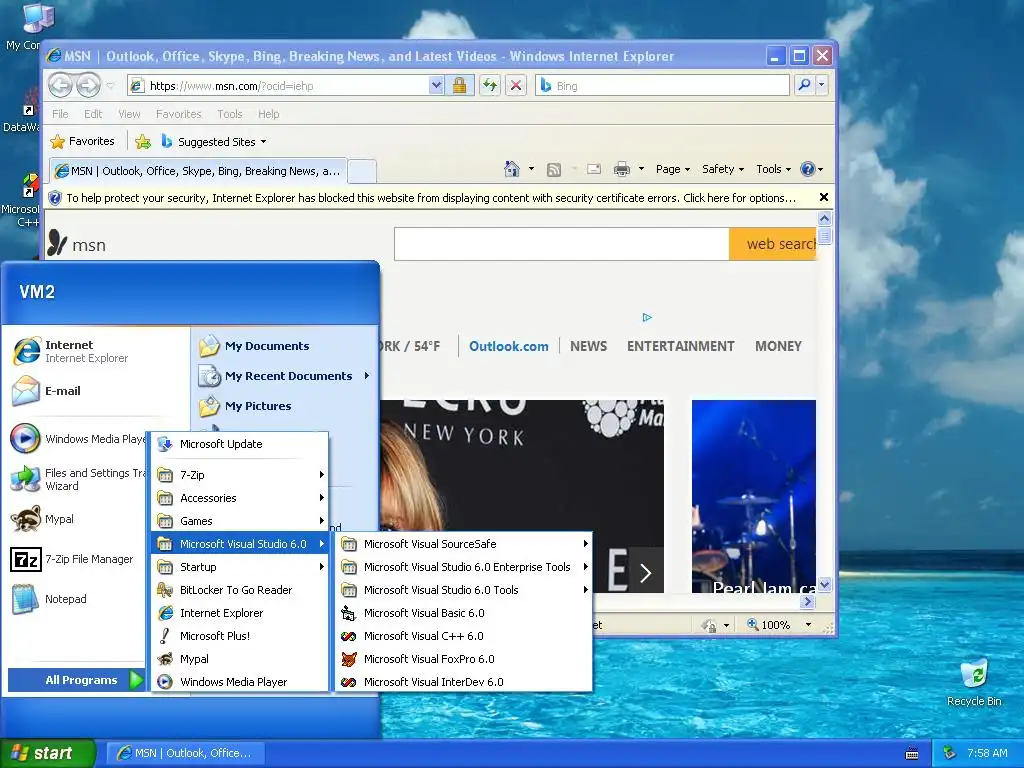Screen dimensions: 1024x768
Task: Click the security certificate warning bar
Action: pos(431,198)
